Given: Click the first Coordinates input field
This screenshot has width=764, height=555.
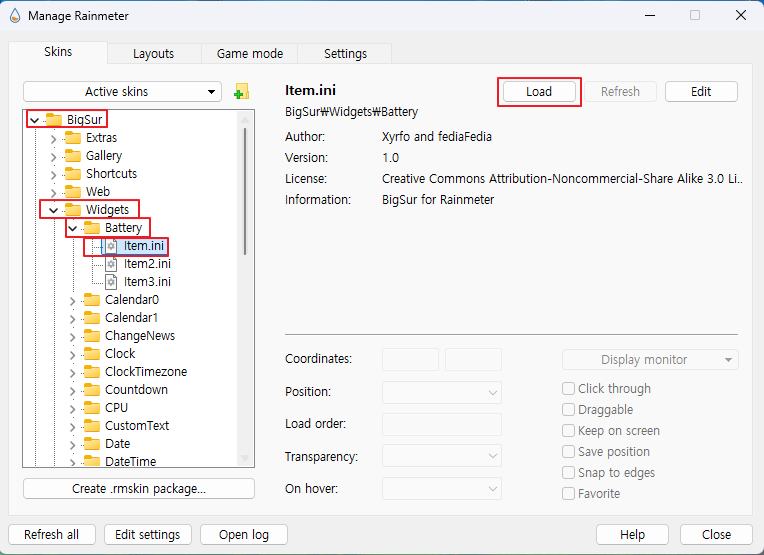Looking at the screenshot, I should tap(410, 360).
